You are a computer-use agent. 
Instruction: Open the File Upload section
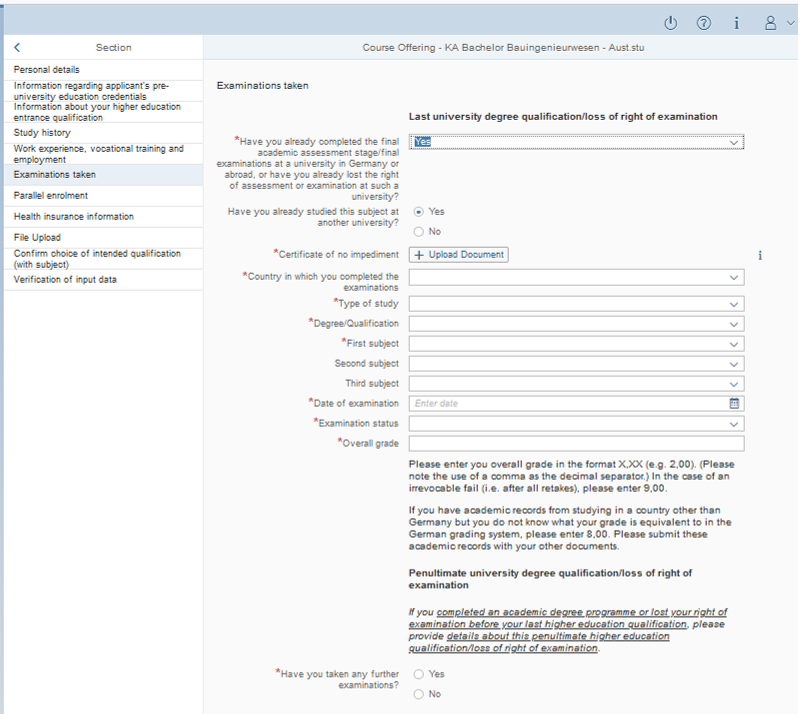tap(37, 238)
